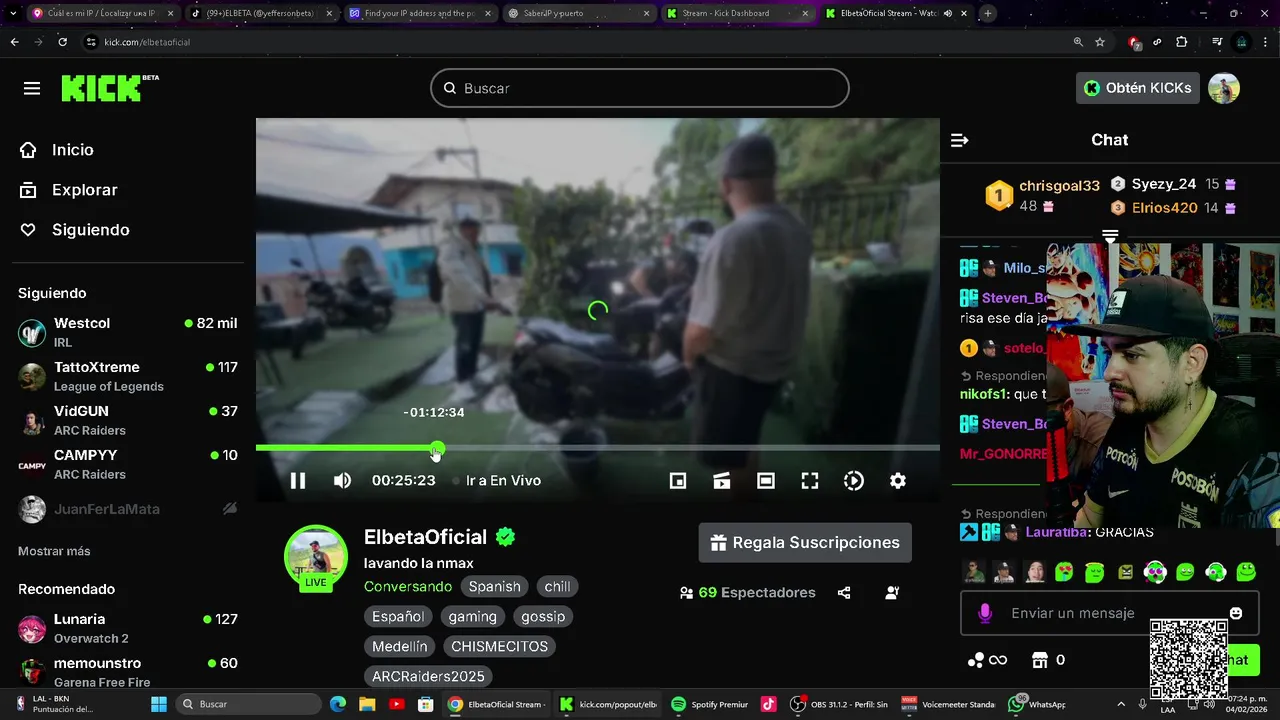Enter fullscreen video mode
Viewport: 1280px width, 720px height.
810,481
